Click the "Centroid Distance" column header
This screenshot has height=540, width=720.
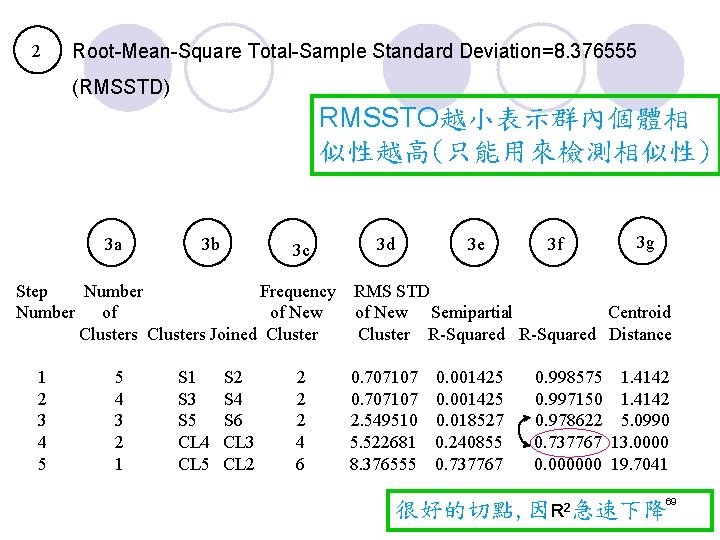(640, 323)
